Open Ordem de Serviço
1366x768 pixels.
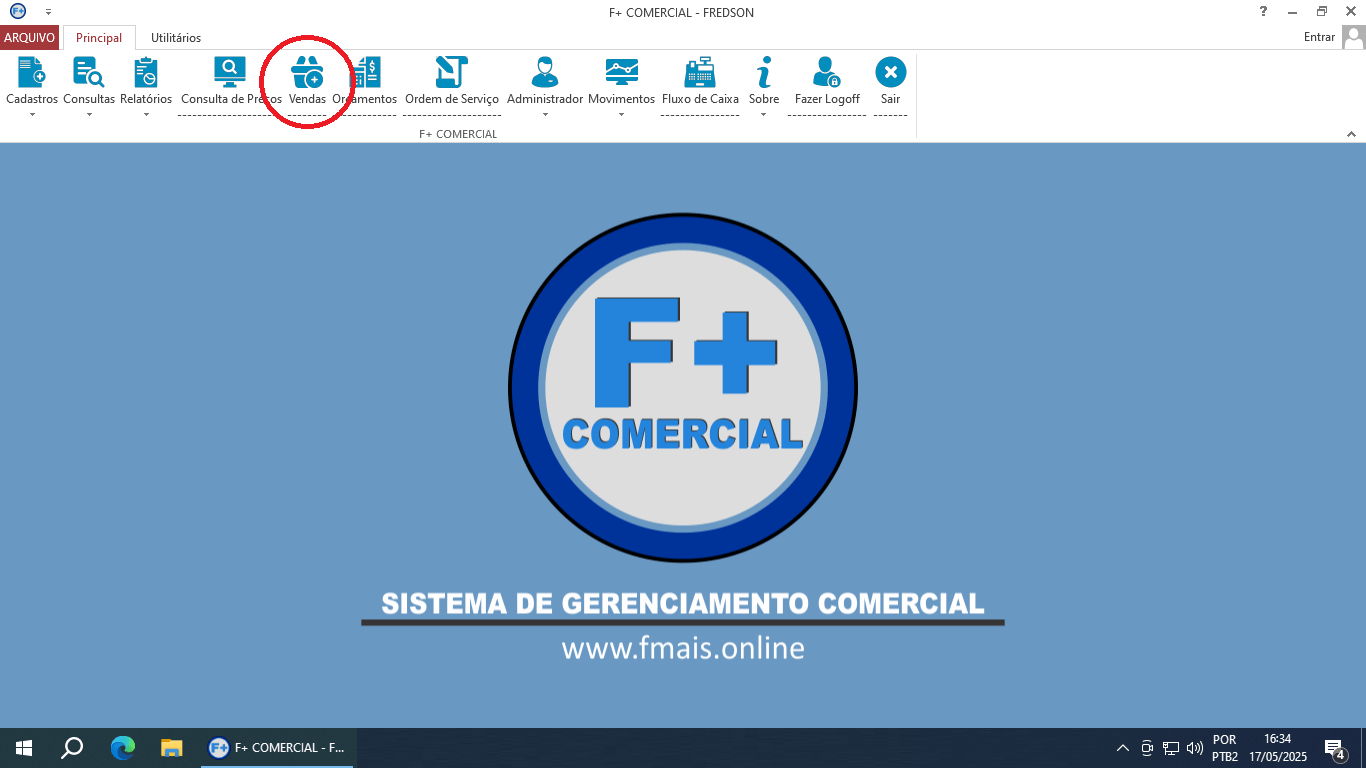click(x=452, y=72)
